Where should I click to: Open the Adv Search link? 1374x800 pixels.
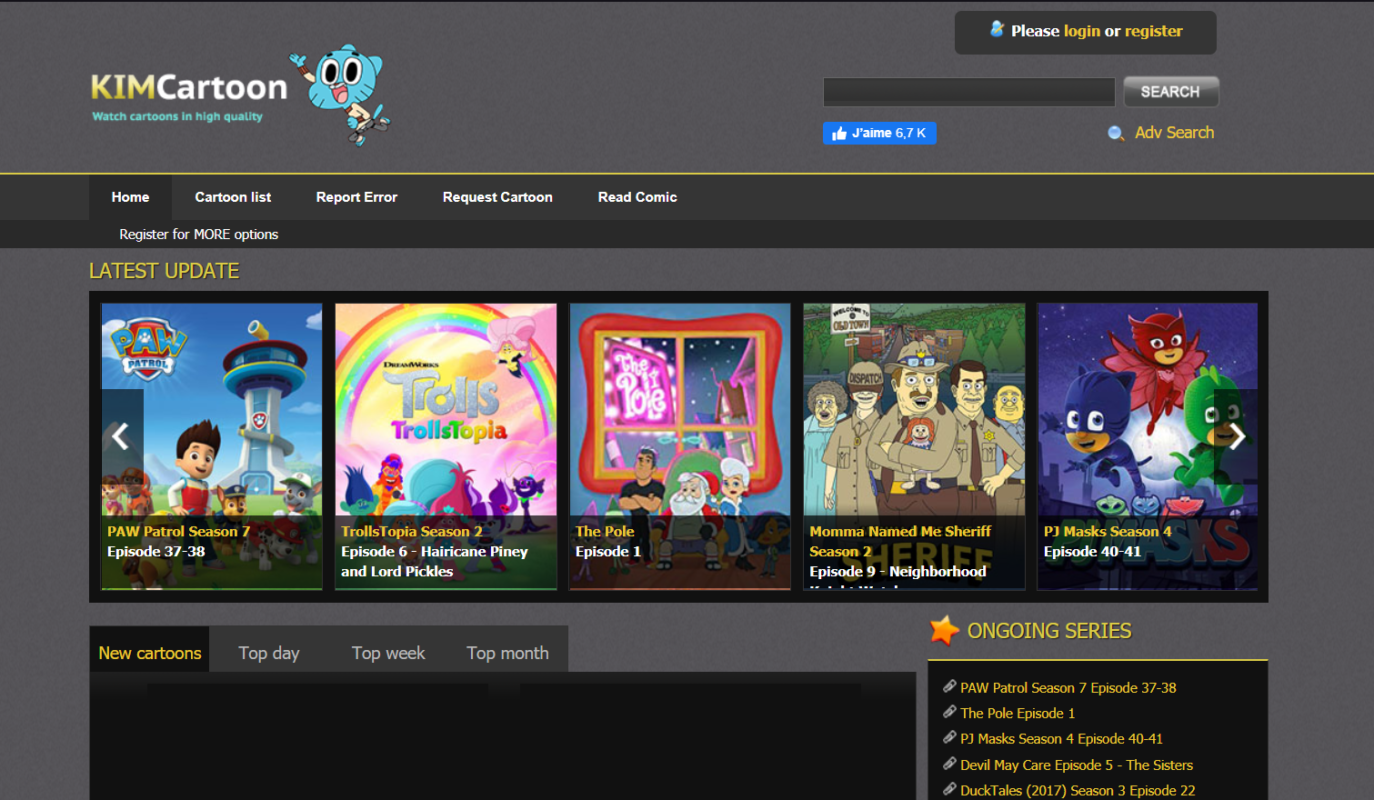click(x=1174, y=133)
